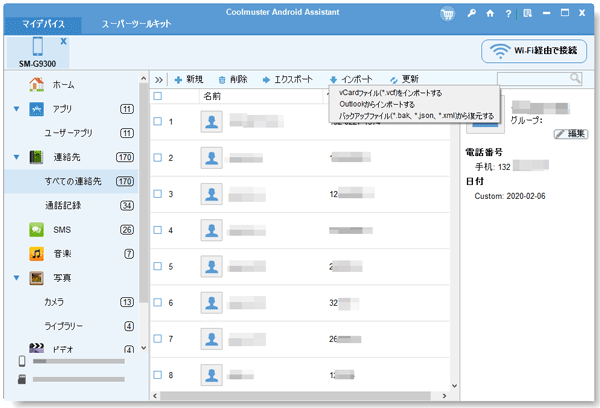Check the checkbox for contact row 6
The image size is (600, 408).
tap(158, 302)
